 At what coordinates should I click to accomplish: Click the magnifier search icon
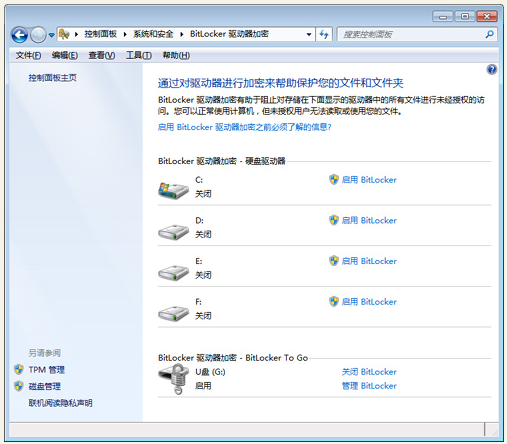pyautogui.click(x=490, y=34)
